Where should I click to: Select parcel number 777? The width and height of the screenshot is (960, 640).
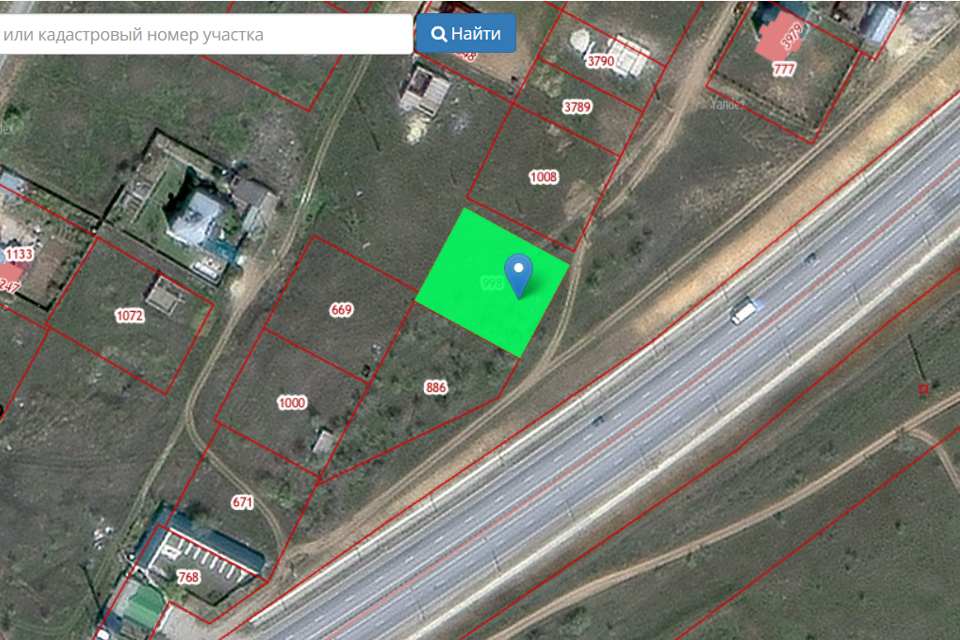[x=784, y=69]
